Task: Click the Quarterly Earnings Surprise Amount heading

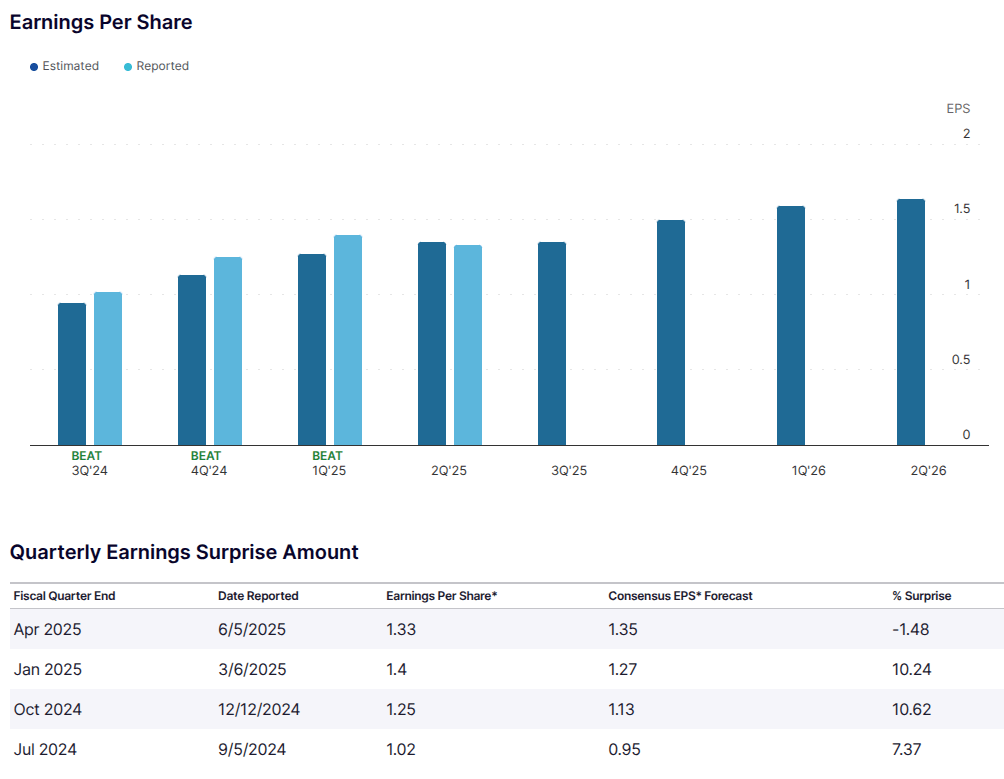Action: pos(182,552)
